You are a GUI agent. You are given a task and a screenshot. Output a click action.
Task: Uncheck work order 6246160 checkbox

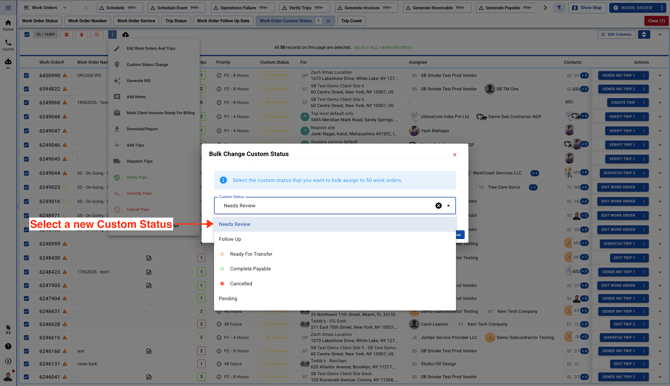tap(26, 351)
